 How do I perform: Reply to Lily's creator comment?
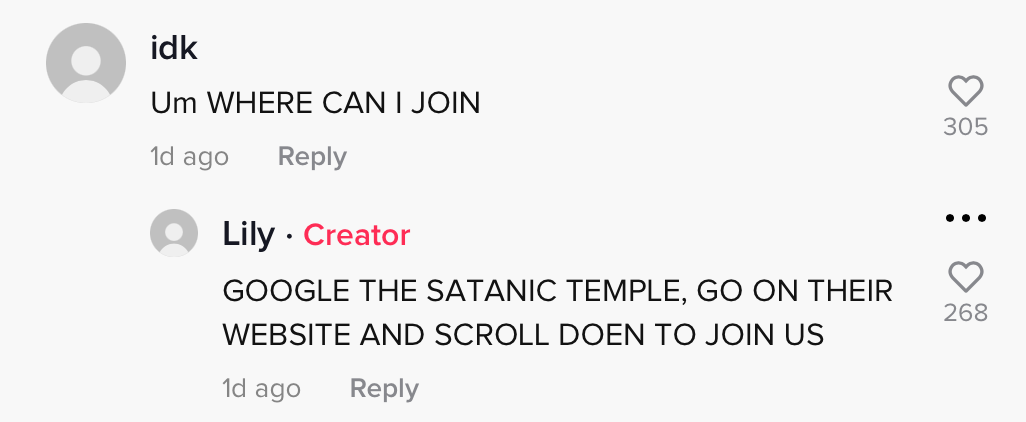coord(384,389)
